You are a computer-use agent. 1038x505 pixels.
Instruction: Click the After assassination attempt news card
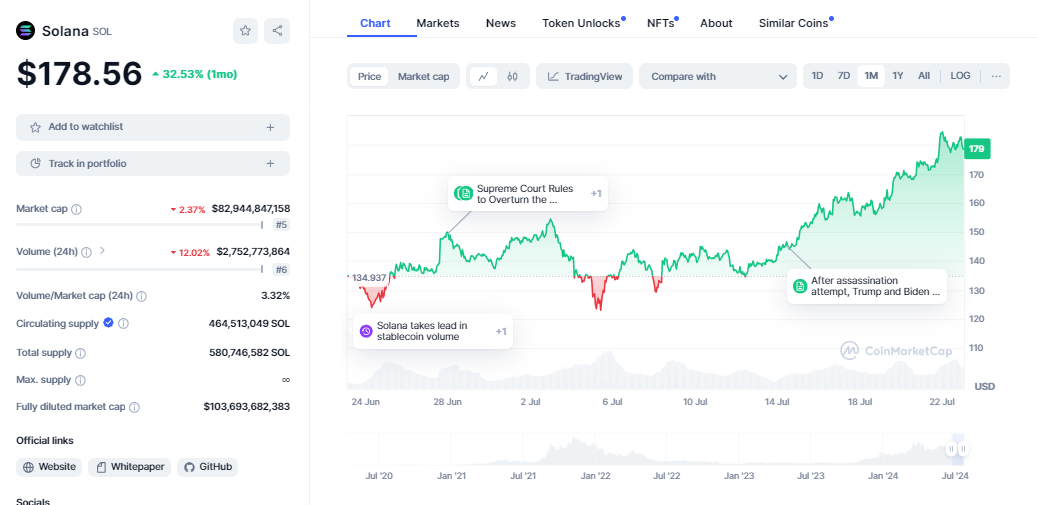[867, 286]
